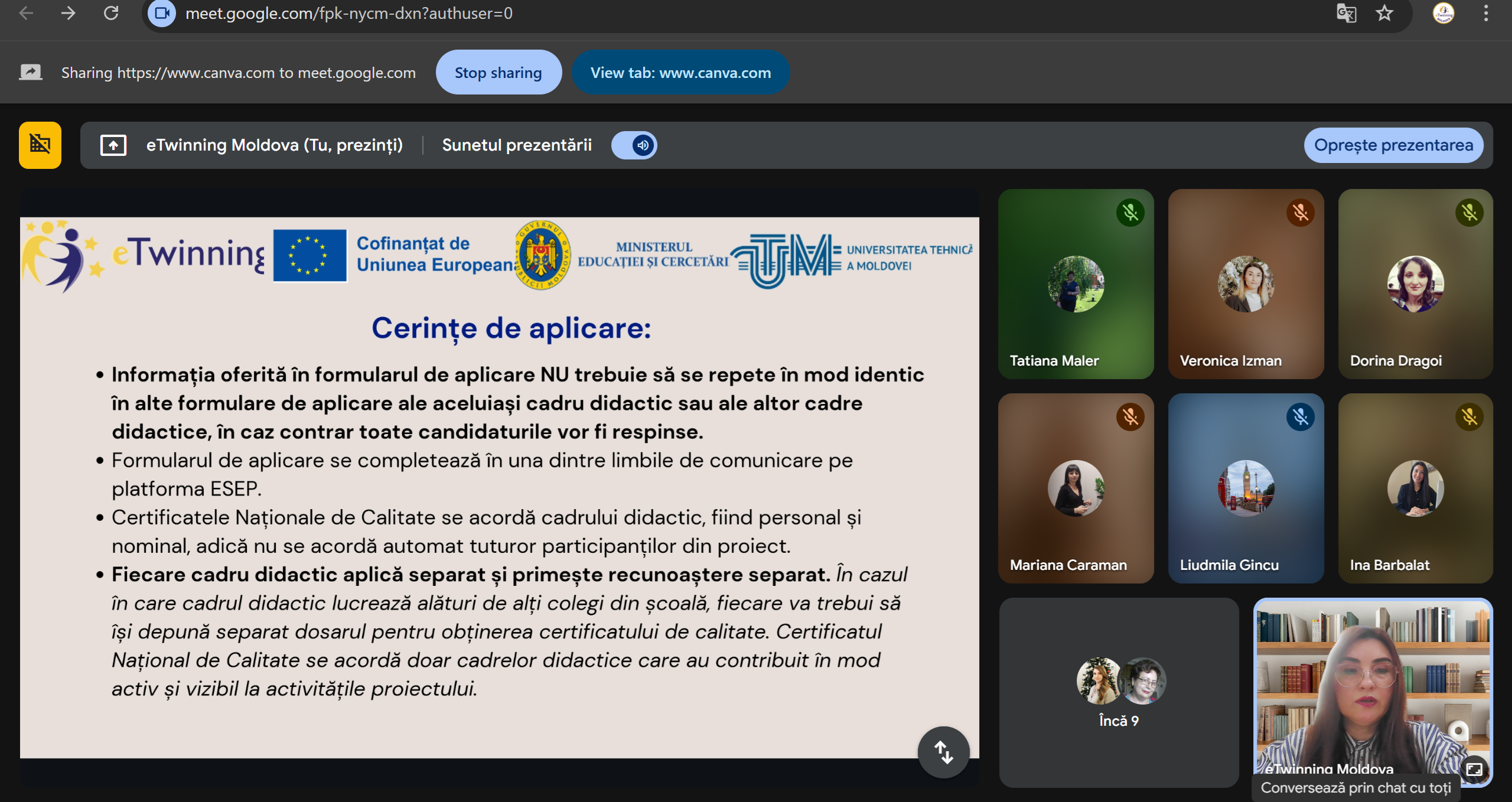Expand the Încă 9 participants tile
The width and height of the screenshot is (1512, 802).
(x=1119, y=692)
